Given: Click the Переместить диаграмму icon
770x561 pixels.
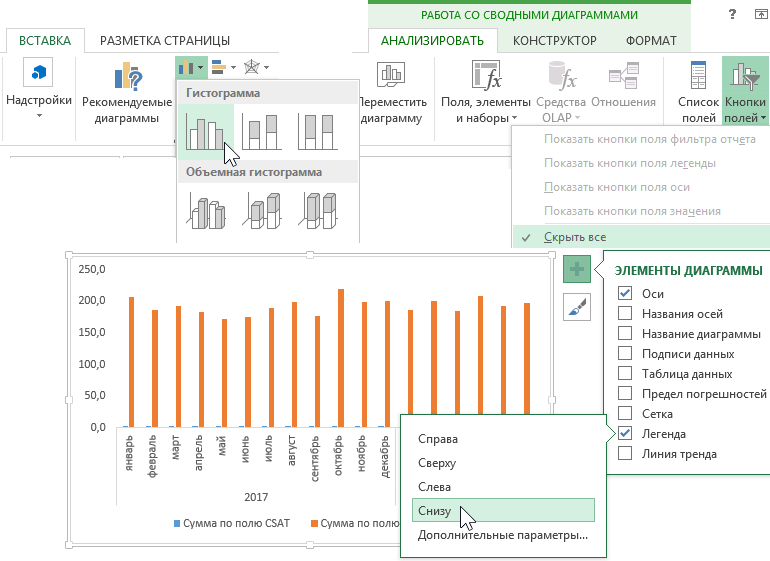Looking at the screenshot, I should tap(390, 78).
